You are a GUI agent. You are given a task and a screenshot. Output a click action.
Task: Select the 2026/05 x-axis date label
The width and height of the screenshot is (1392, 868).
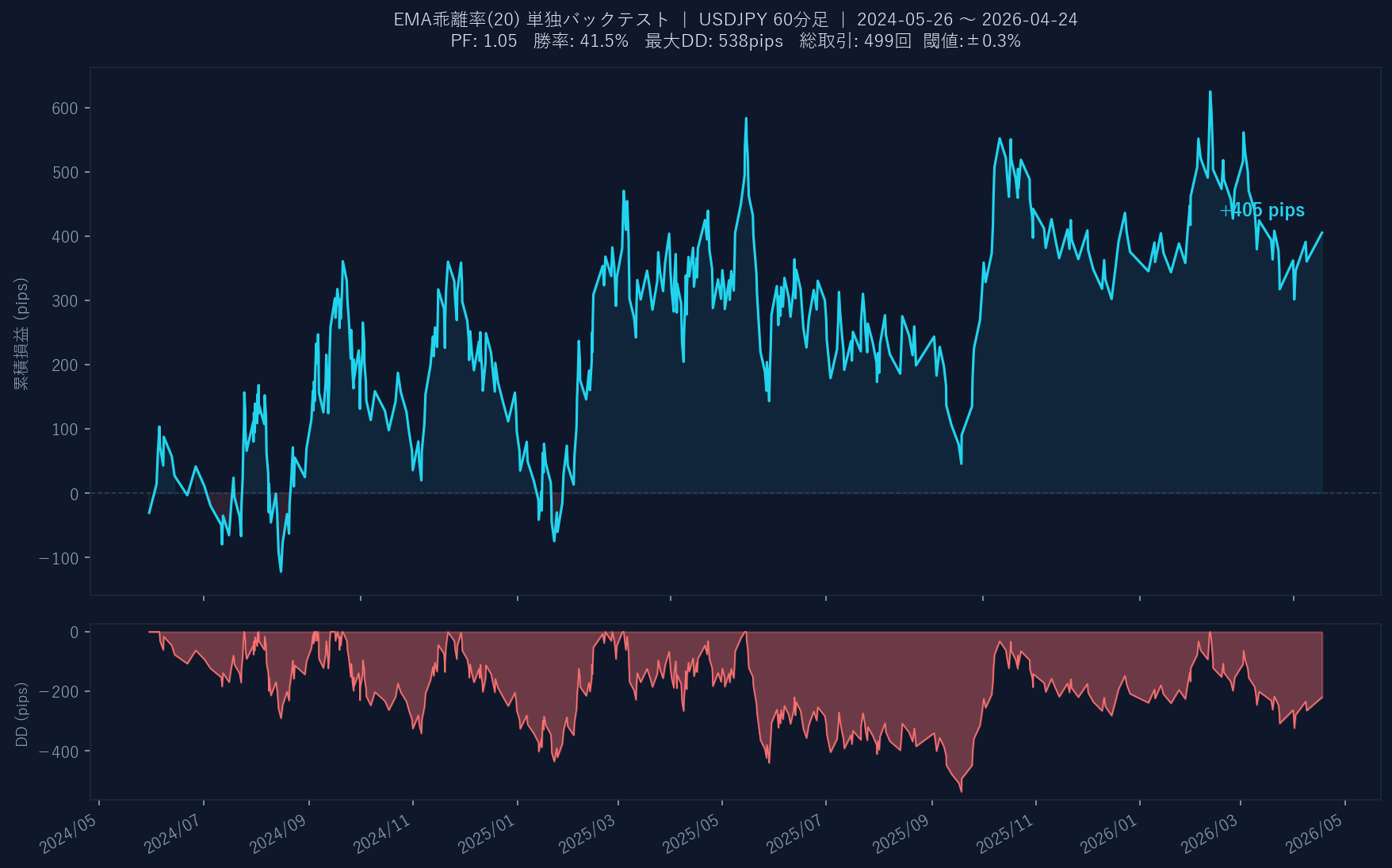coord(1314,834)
